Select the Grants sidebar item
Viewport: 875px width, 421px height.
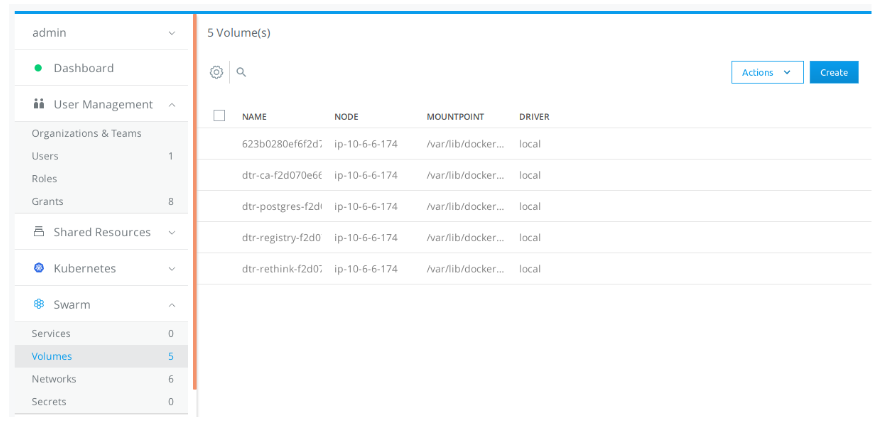pyautogui.click(x=47, y=201)
